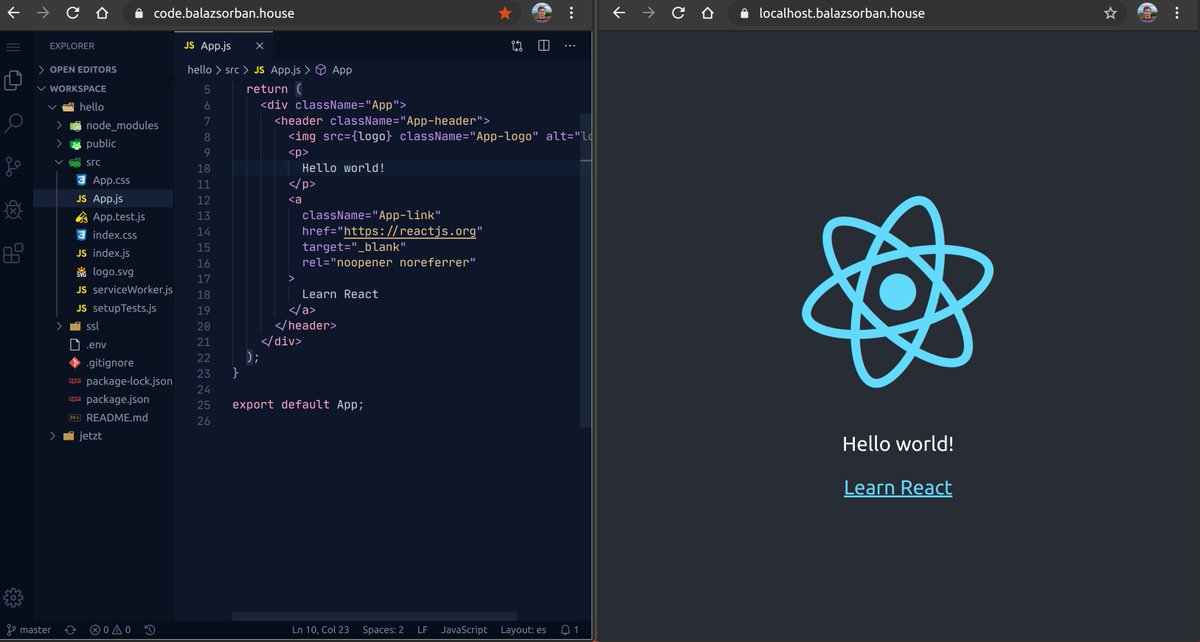Screen dimensions: 1200x642
Task: Click the App symbol breadcrumb
Action: 334,70
